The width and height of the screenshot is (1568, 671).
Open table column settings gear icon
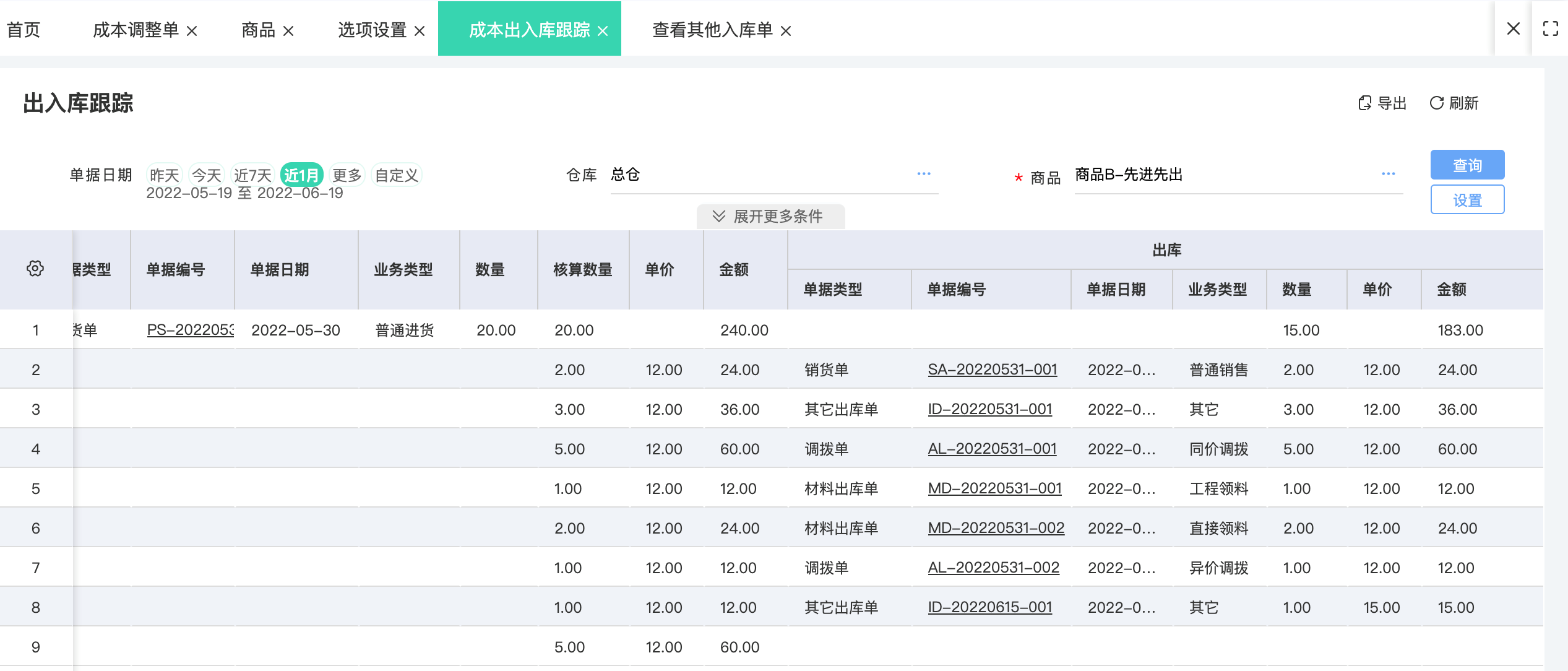tap(35, 269)
